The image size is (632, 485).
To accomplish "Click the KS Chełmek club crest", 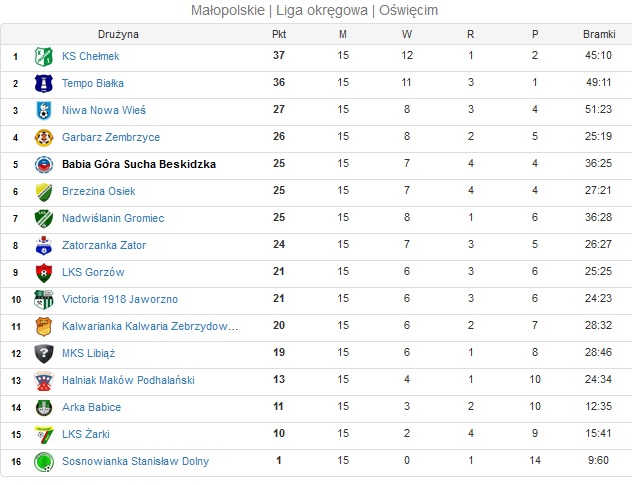I will click(44, 56).
